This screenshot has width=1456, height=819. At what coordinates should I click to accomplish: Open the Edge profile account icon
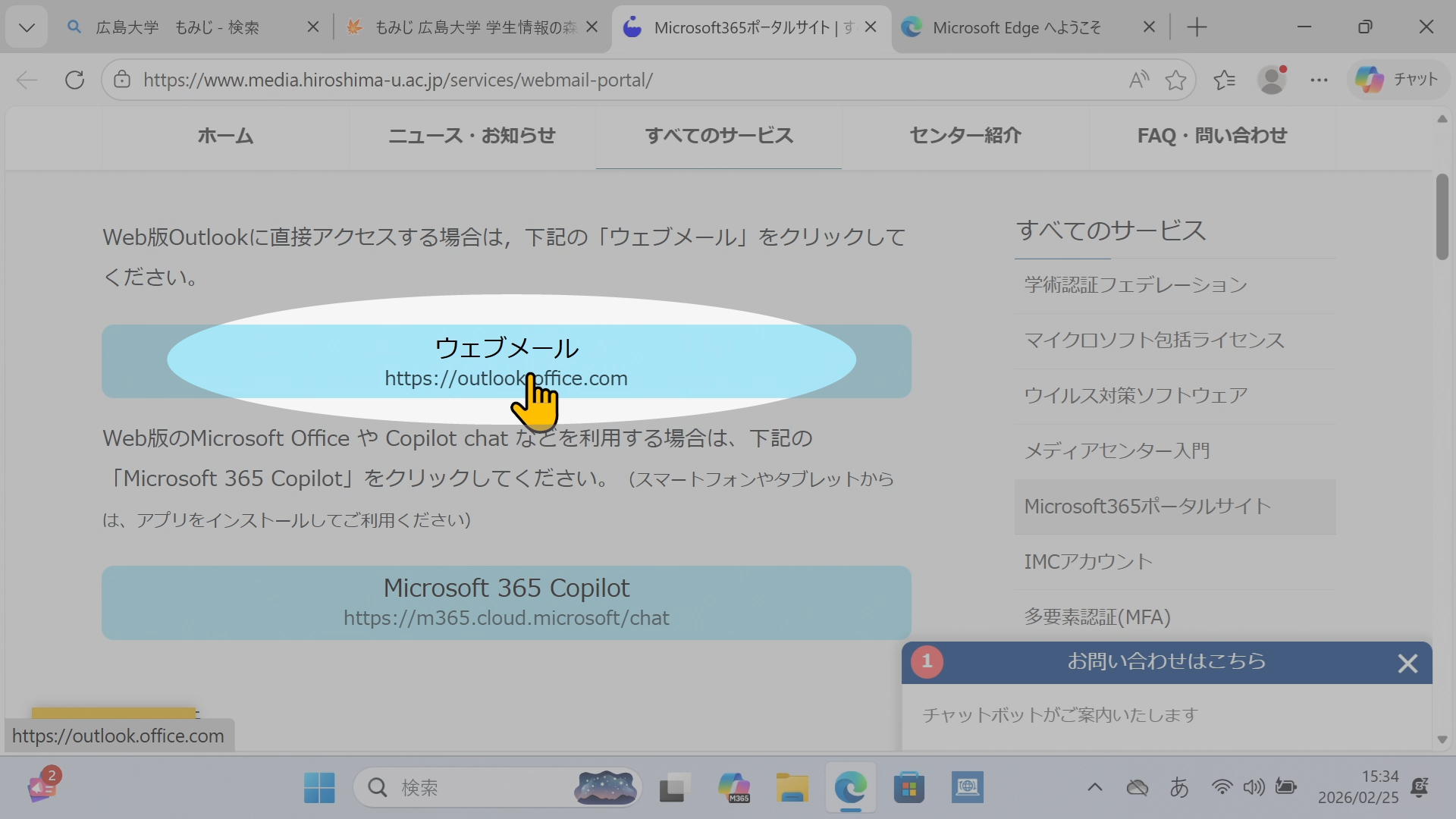[x=1272, y=79]
